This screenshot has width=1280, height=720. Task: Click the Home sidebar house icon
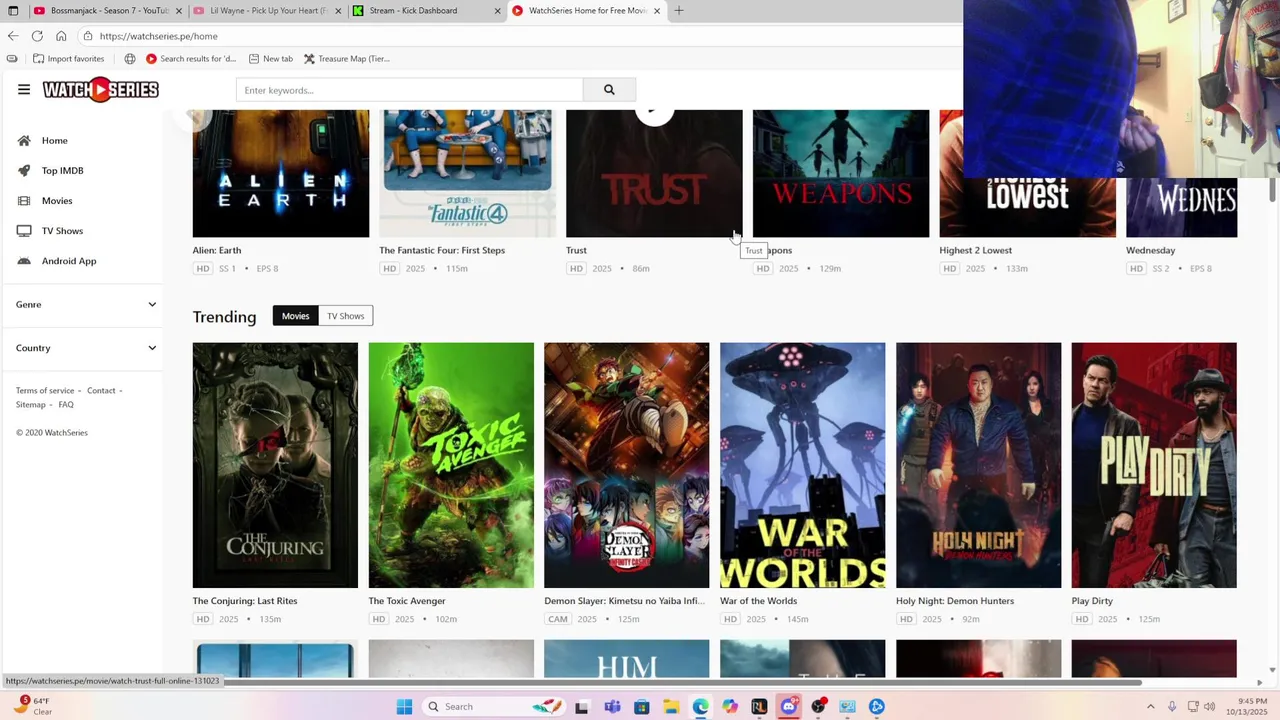24,141
